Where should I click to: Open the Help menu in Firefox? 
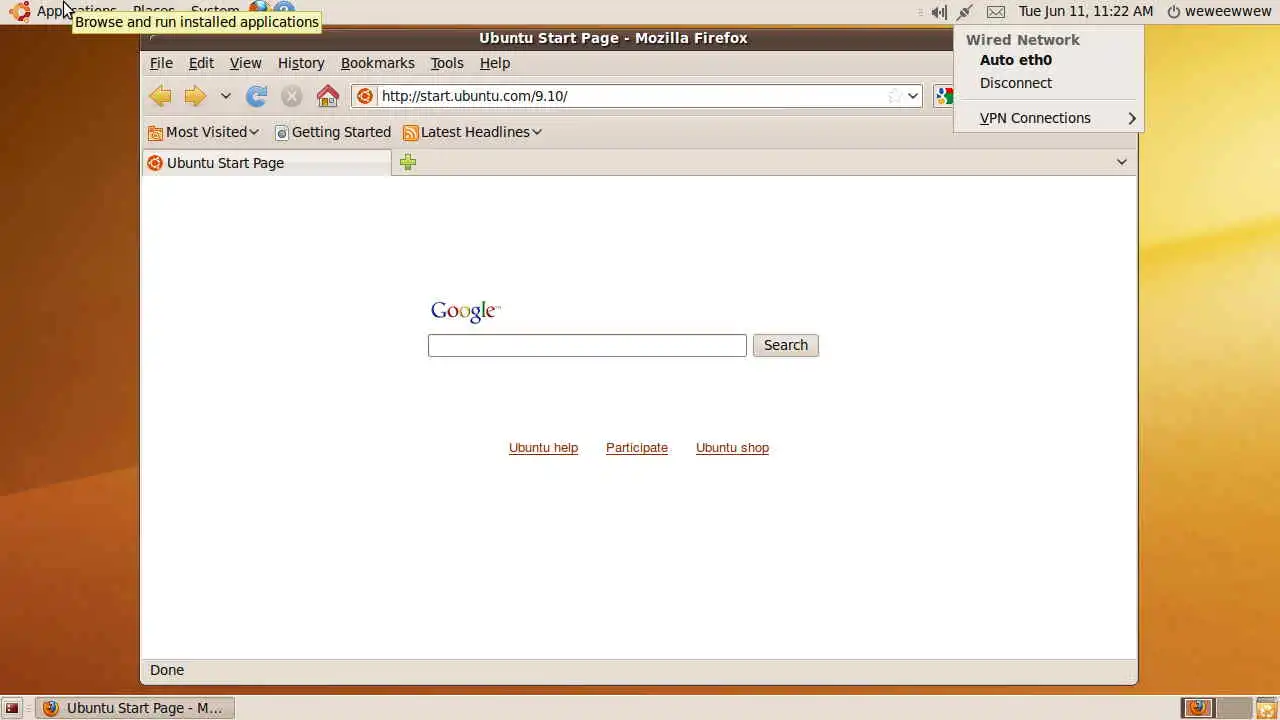pos(495,63)
